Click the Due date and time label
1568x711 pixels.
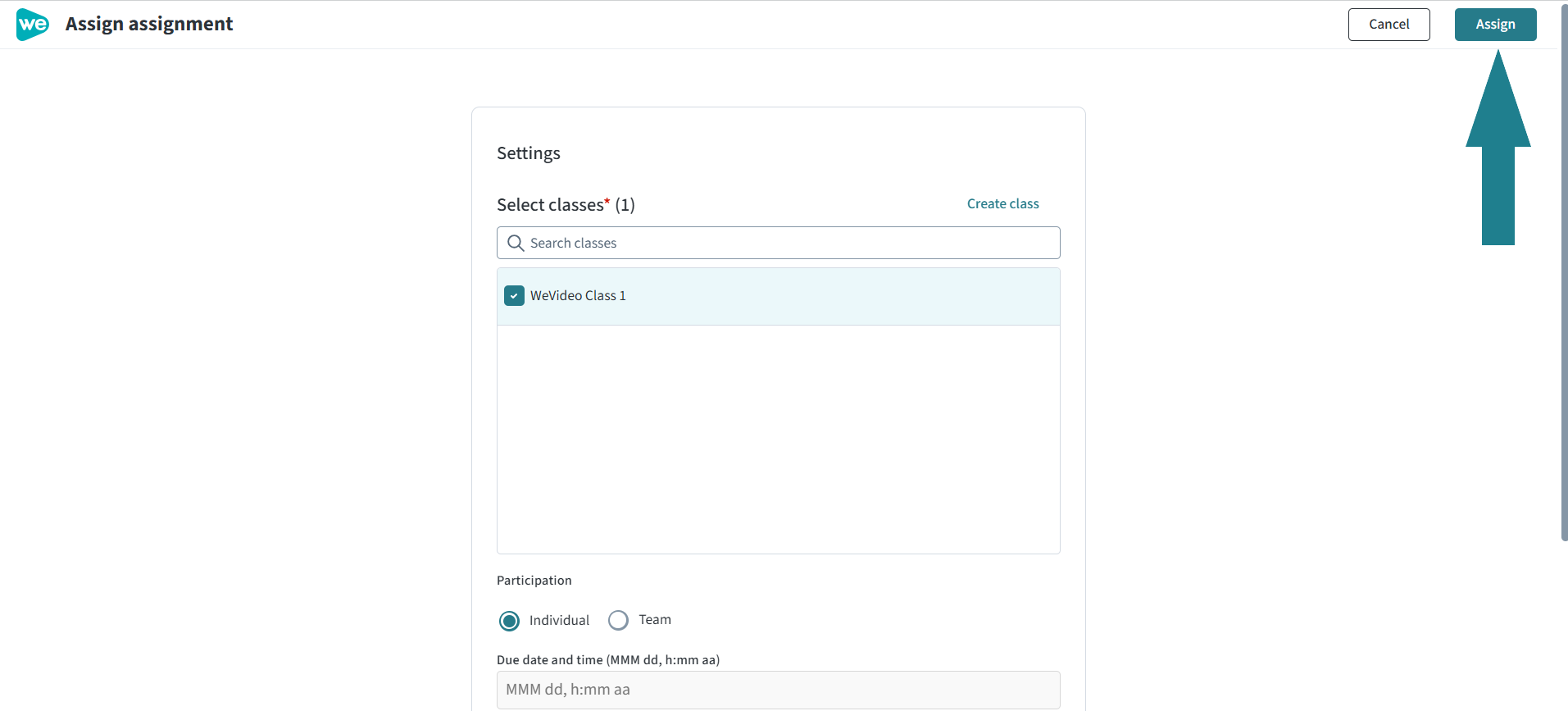[x=608, y=660]
